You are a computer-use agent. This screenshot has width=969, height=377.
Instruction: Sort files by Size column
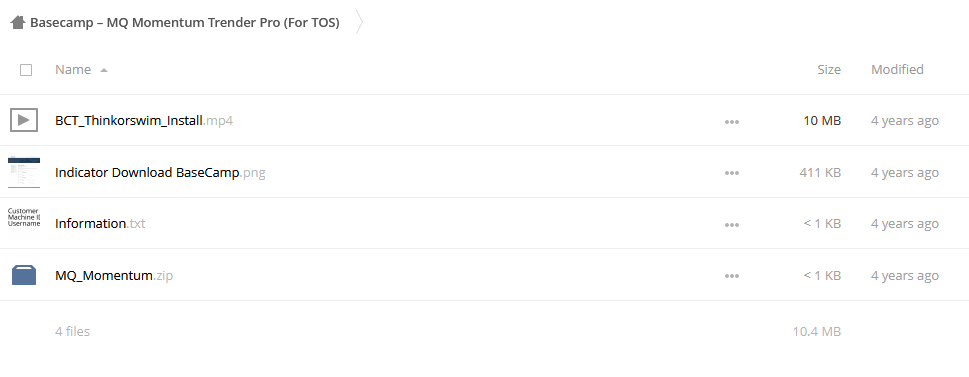(x=829, y=69)
